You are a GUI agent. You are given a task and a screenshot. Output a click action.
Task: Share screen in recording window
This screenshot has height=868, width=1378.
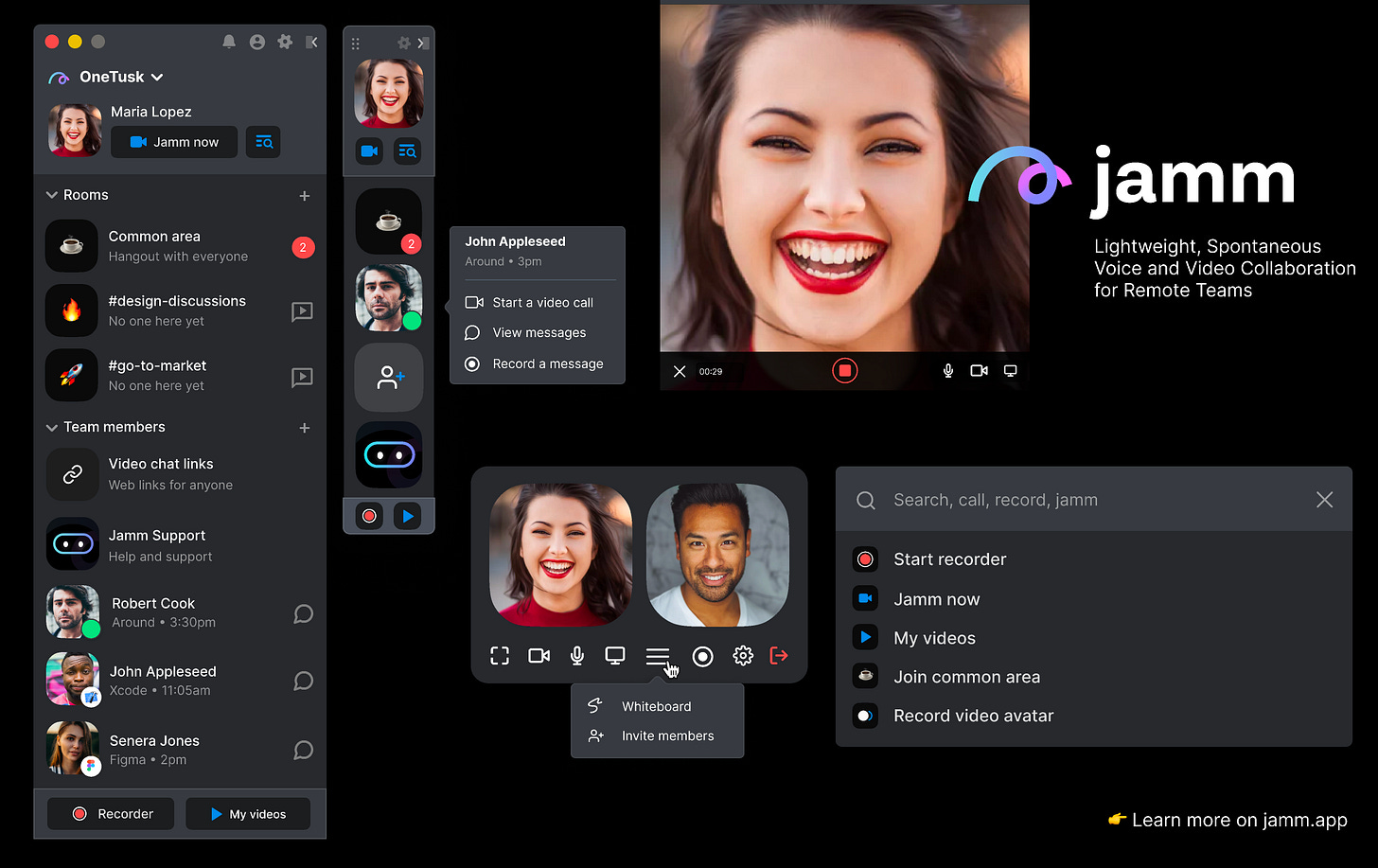(x=1011, y=371)
